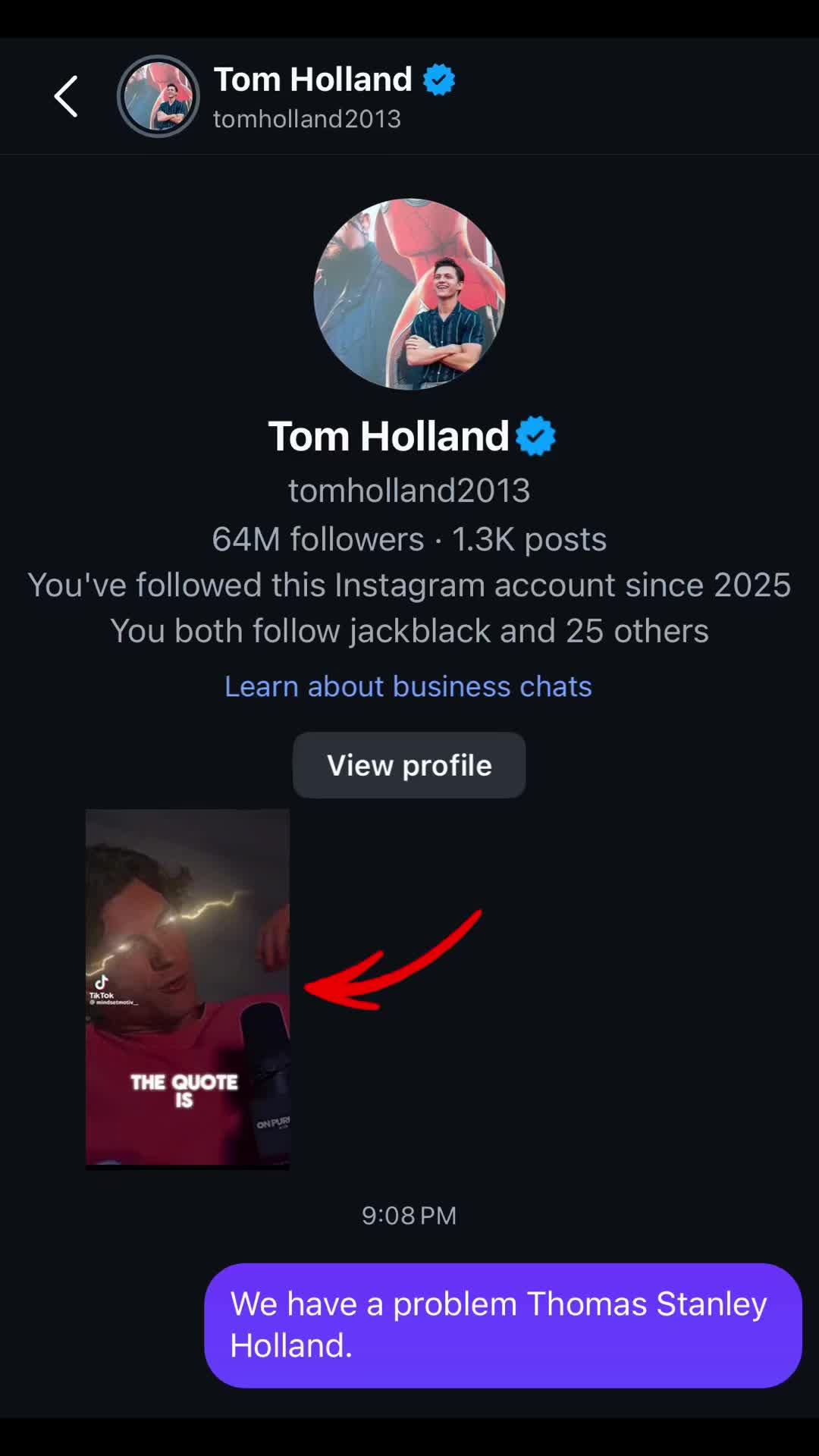Open the shared TikTok video thumbnail
This screenshot has width=819, height=1456.
(x=187, y=989)
